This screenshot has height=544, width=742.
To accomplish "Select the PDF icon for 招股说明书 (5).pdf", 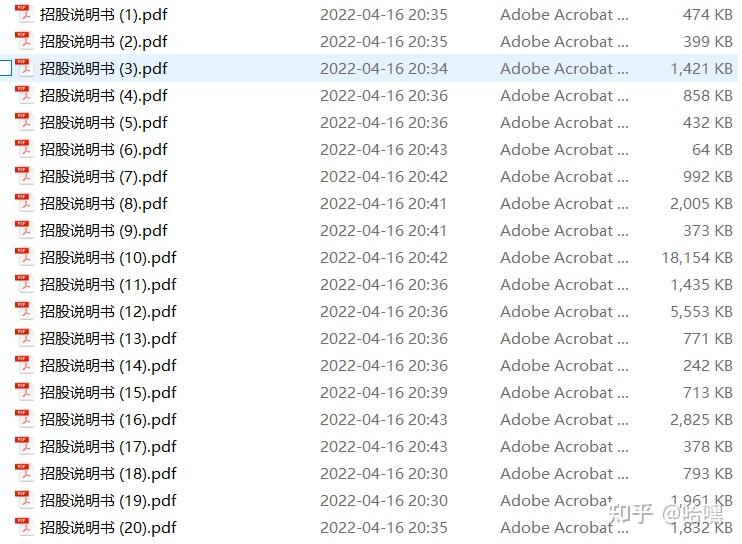I will 24,122.
